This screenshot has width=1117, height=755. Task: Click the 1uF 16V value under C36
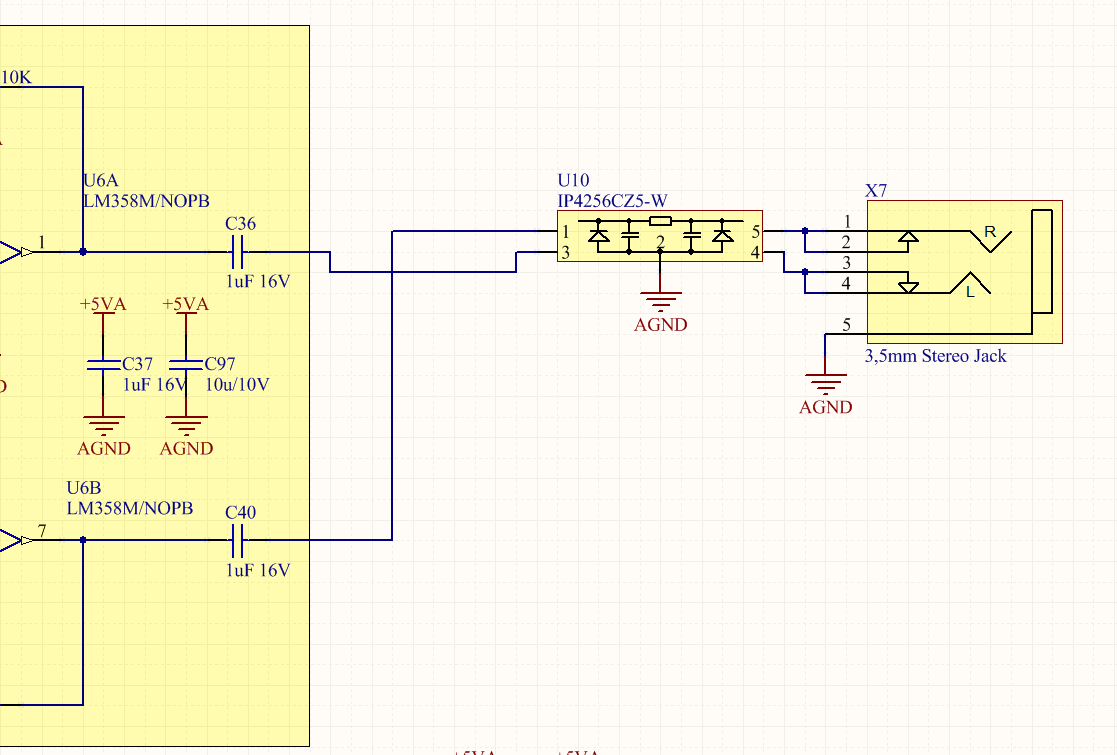tap(258, 281)
